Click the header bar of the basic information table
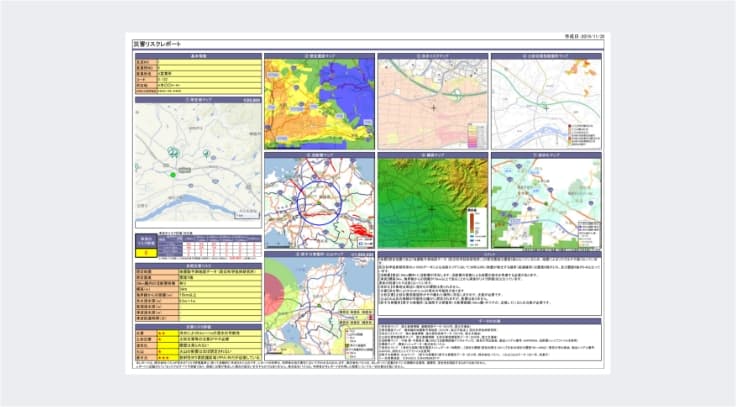736x407 pixels. point(197,56)
